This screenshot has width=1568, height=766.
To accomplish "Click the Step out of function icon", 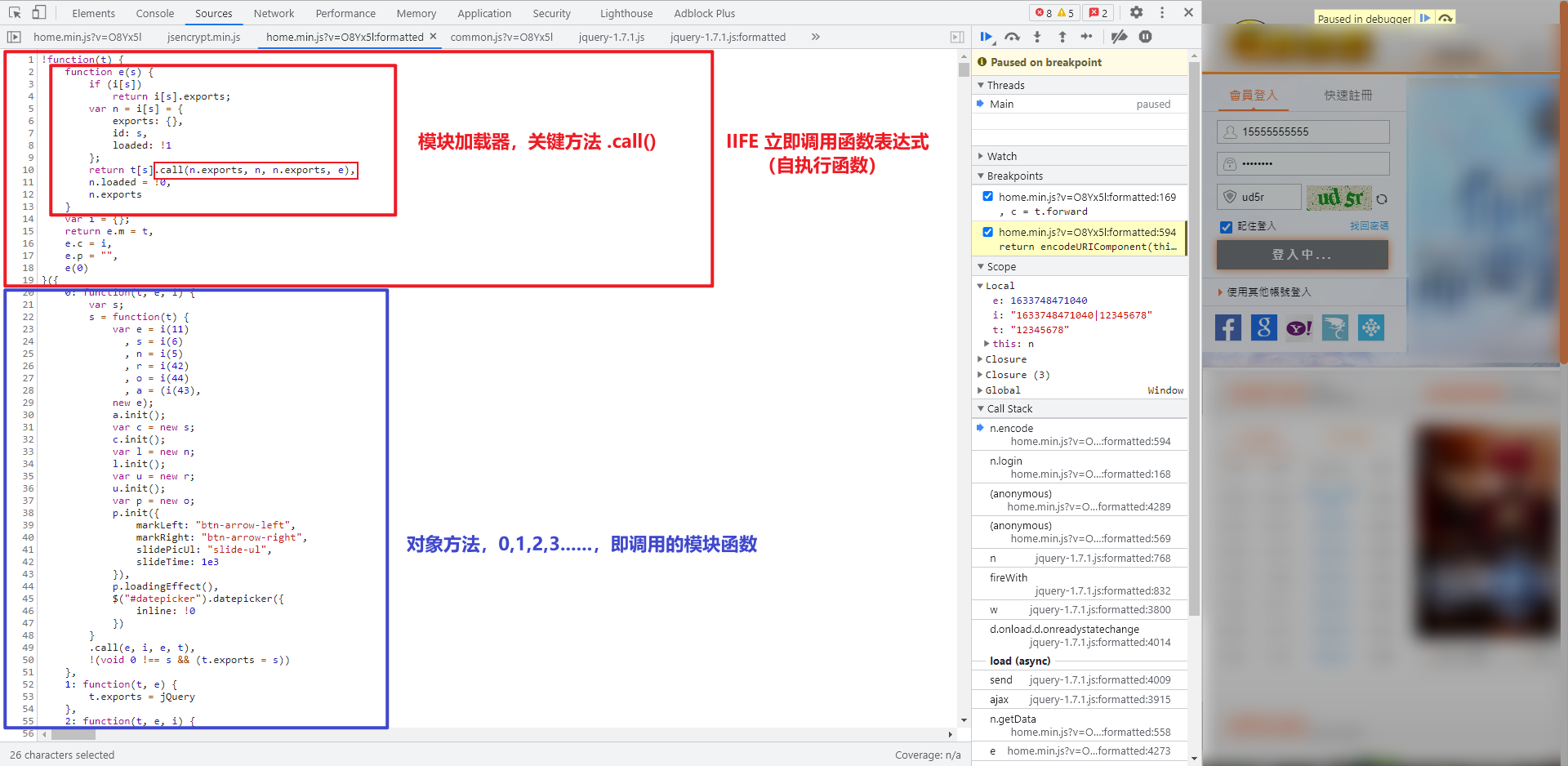I will (1062, 37).
